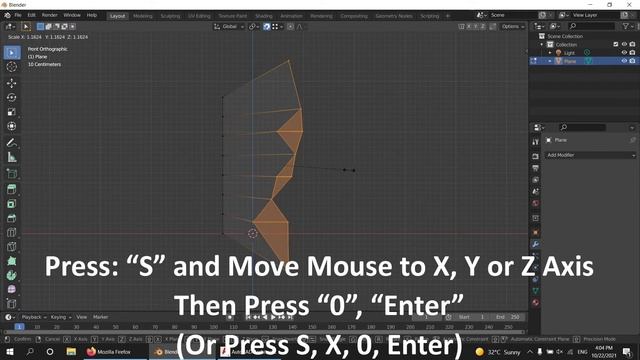Open the Modifiers wrench properties tab

pos(535,244)
